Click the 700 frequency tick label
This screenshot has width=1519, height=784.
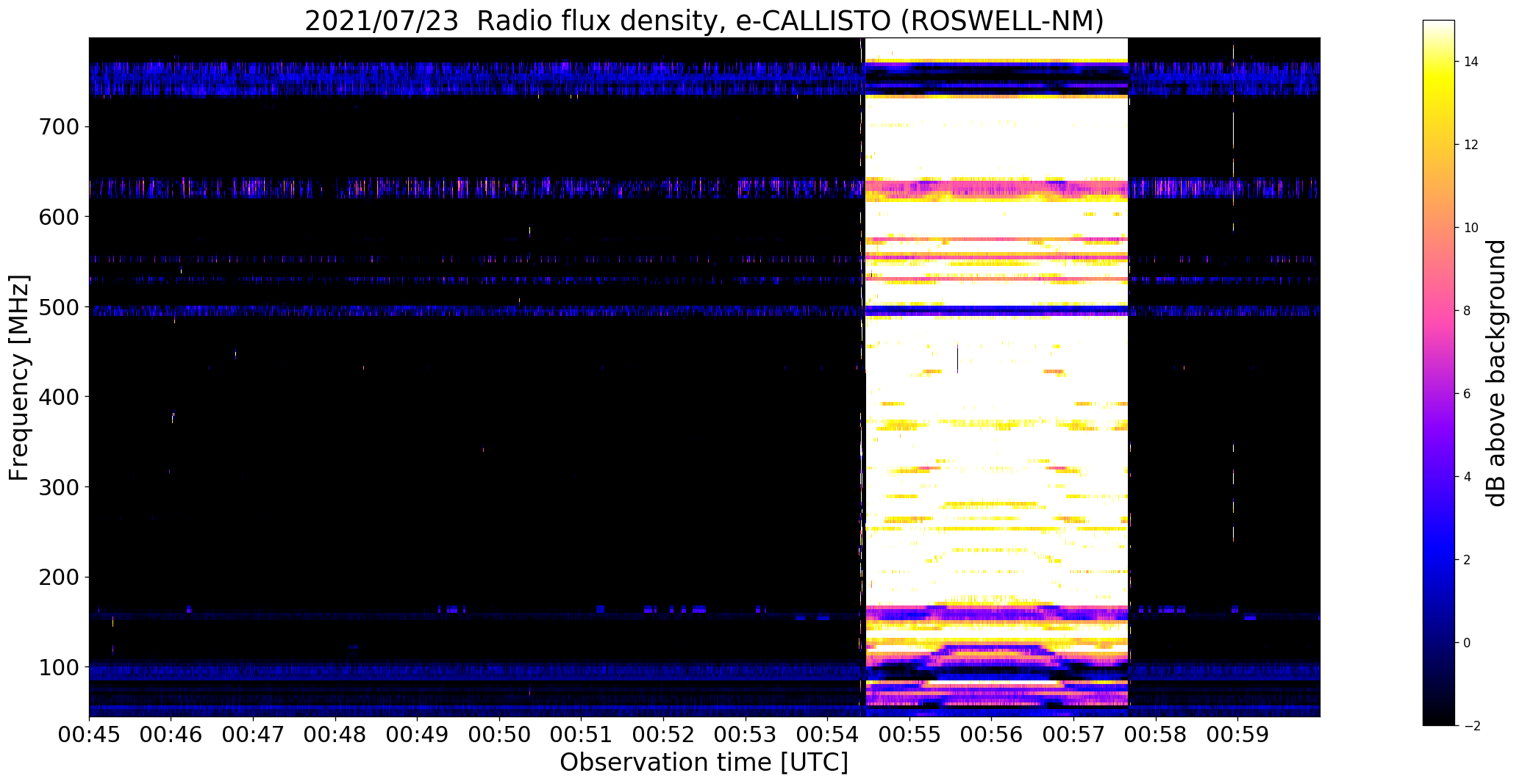coord(57,127)
